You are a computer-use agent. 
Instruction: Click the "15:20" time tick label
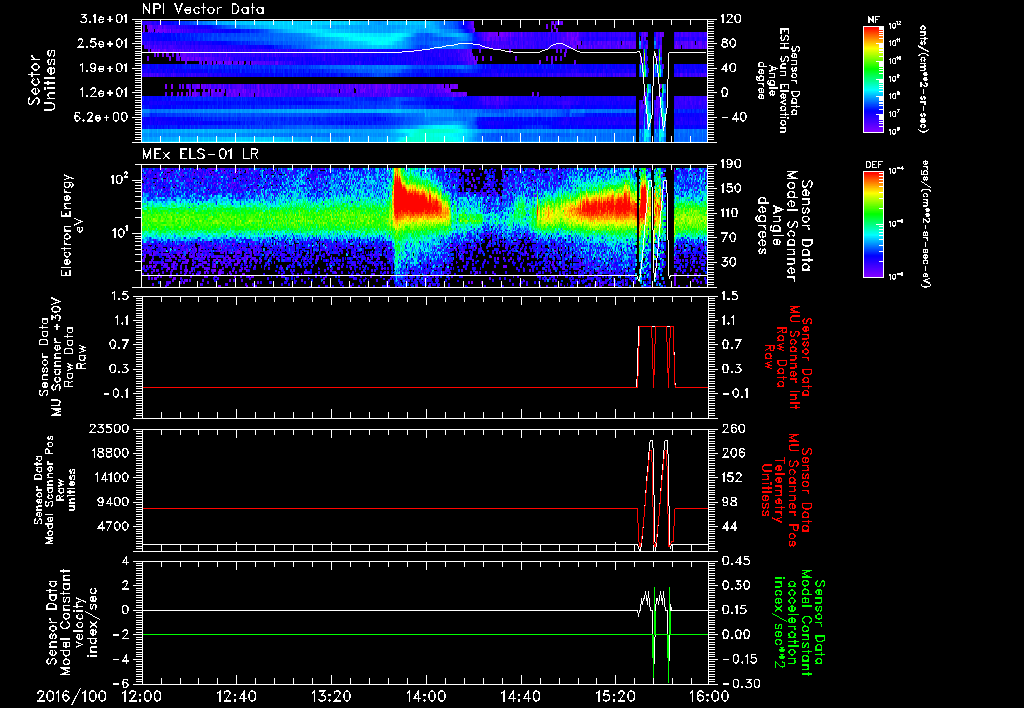point(615,696)
